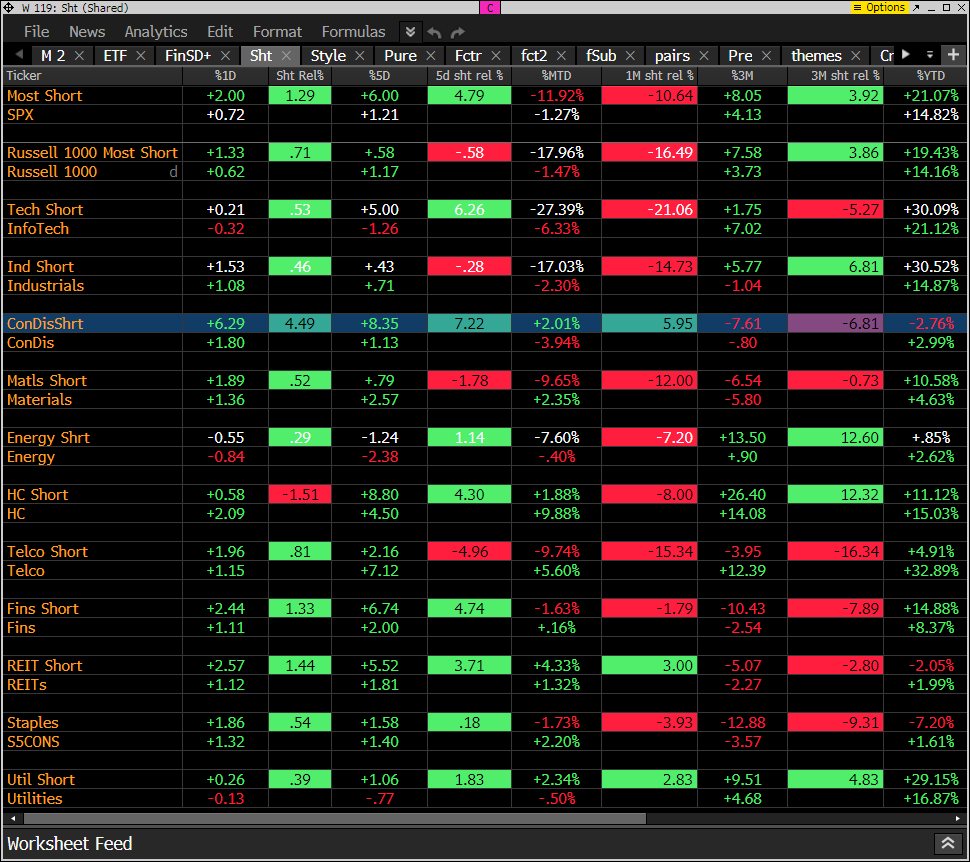Screen dimensions: 970x862
Task: Open the tab list dropdown arrow
Action: click(951, 54)
